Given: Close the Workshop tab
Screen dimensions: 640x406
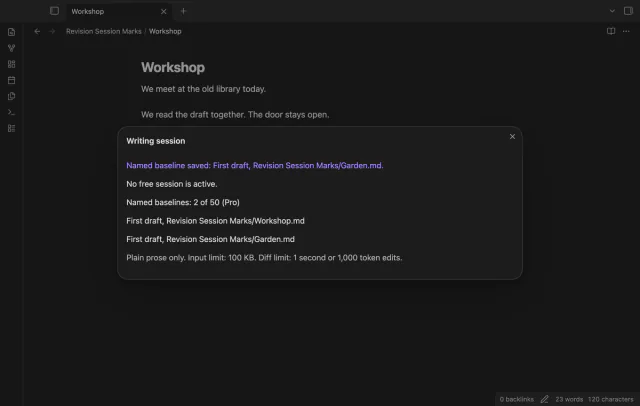Looking at the screenshot, I should (x=164, y=11).
